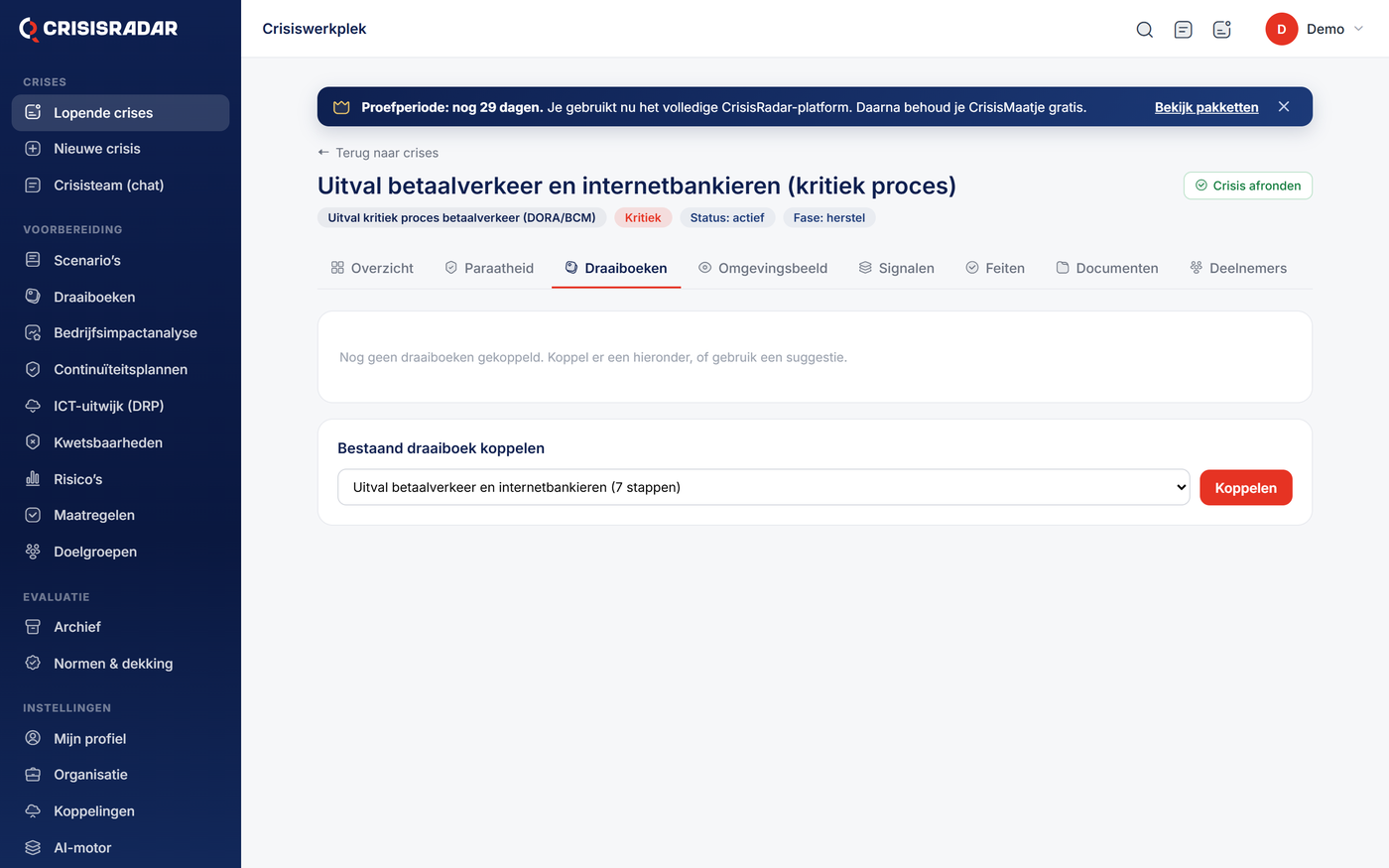Open the Documenten tab

pos(1107,268)
